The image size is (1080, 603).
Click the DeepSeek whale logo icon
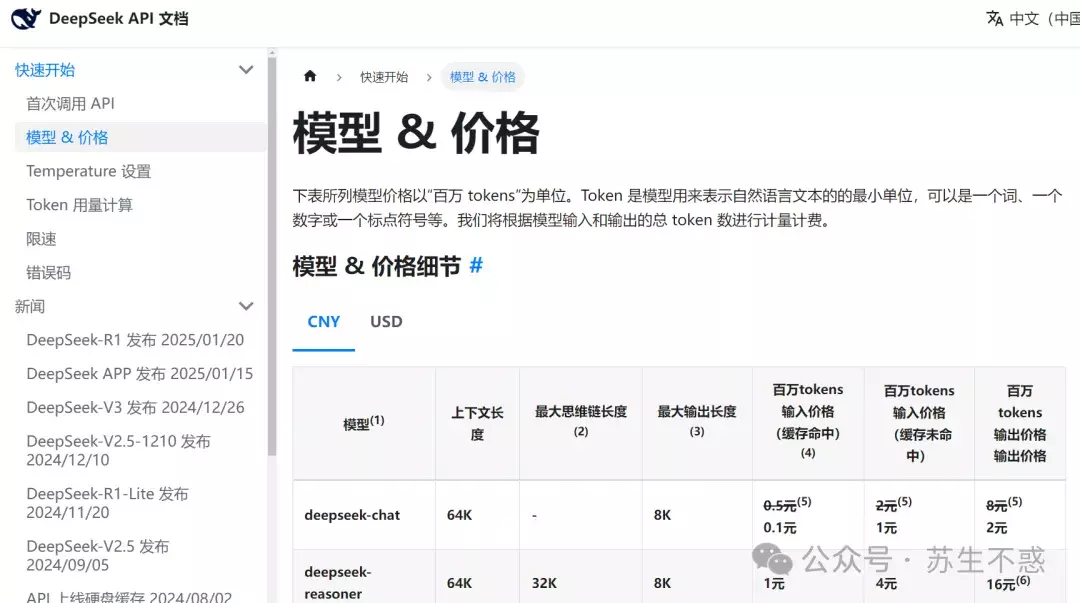click(x=25, y=18)
